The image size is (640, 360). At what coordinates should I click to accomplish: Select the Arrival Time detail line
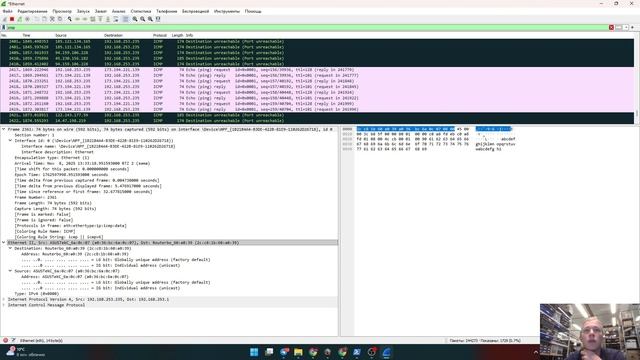82,163
